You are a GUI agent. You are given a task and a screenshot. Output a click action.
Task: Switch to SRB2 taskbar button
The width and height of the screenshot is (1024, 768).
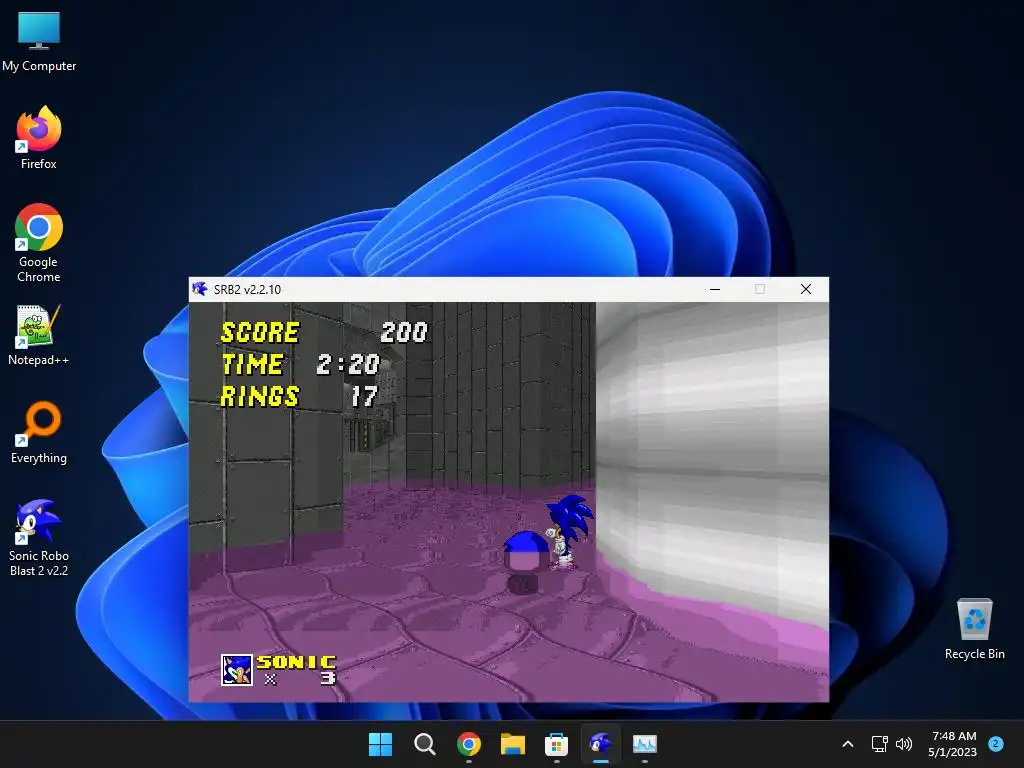tap(601, 744)
